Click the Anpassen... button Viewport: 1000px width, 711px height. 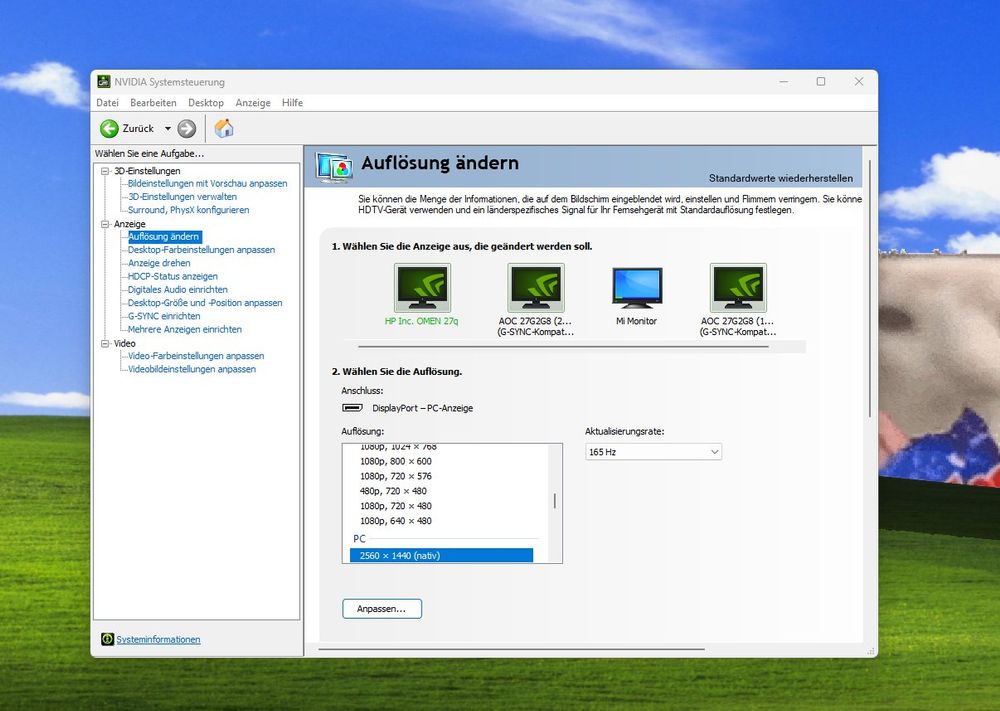382,608
